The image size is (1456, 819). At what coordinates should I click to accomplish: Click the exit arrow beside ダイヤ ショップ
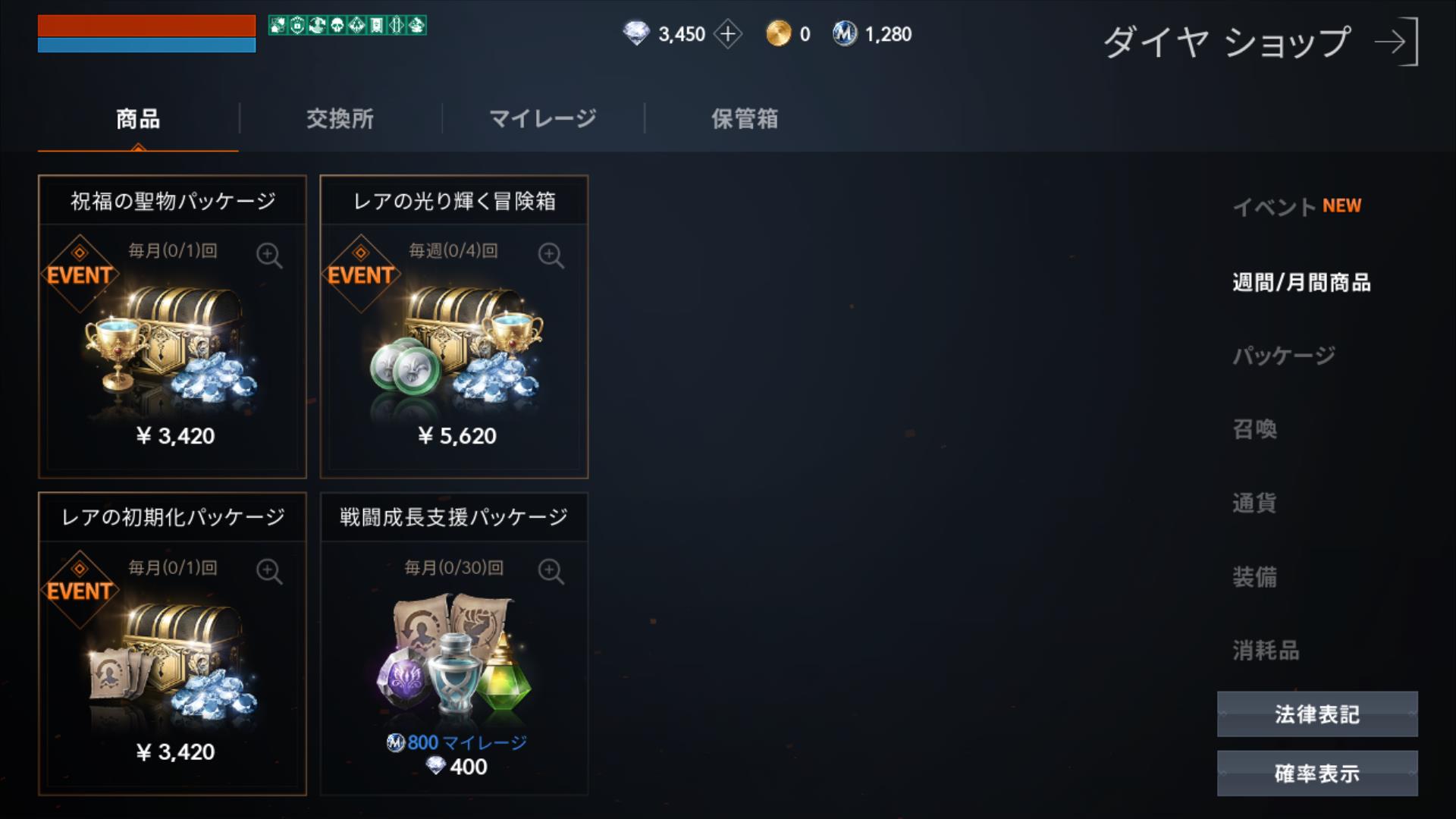[1396, 42]
